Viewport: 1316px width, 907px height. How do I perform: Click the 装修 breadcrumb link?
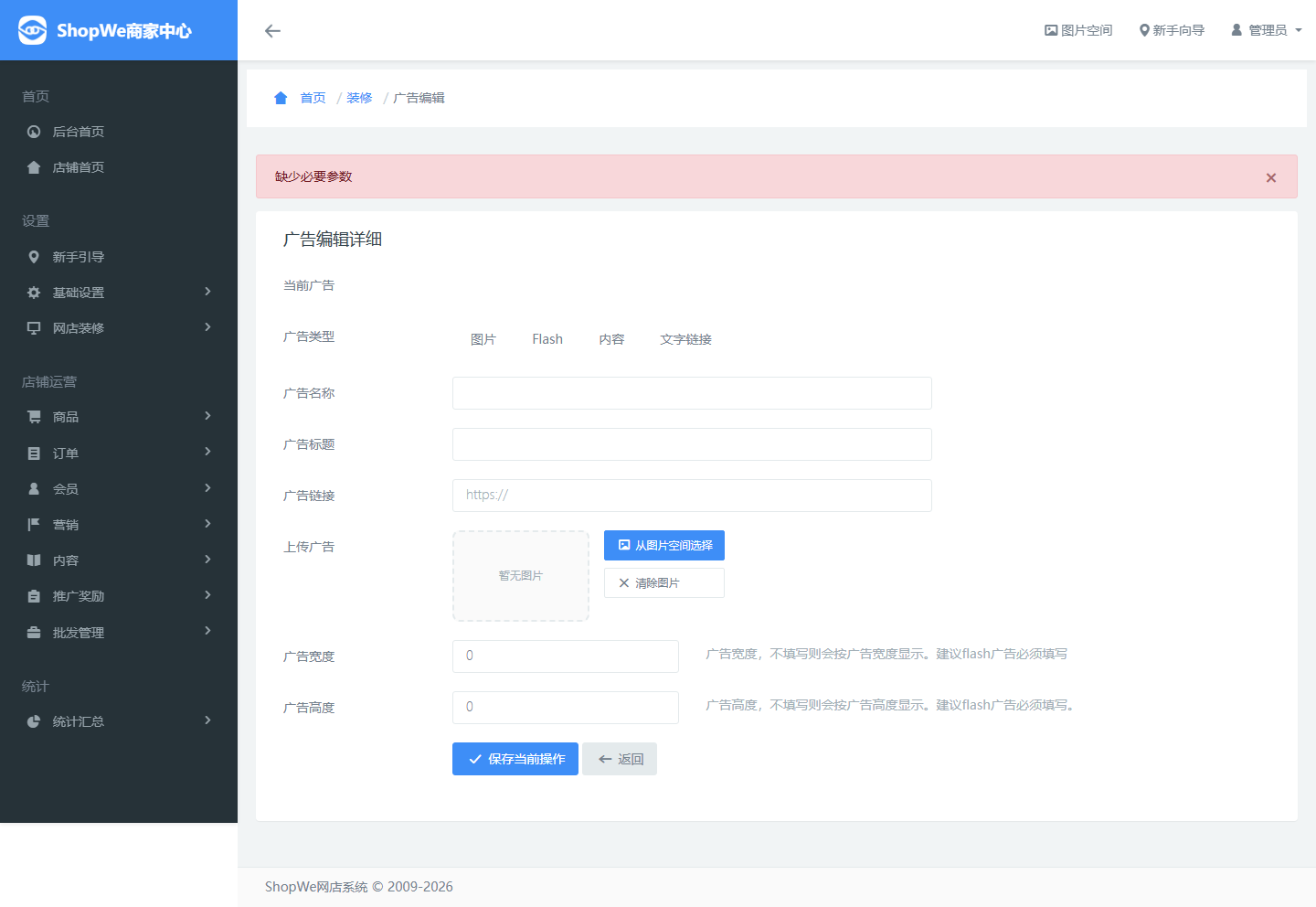pyautogui.click(x=359, y=98)
